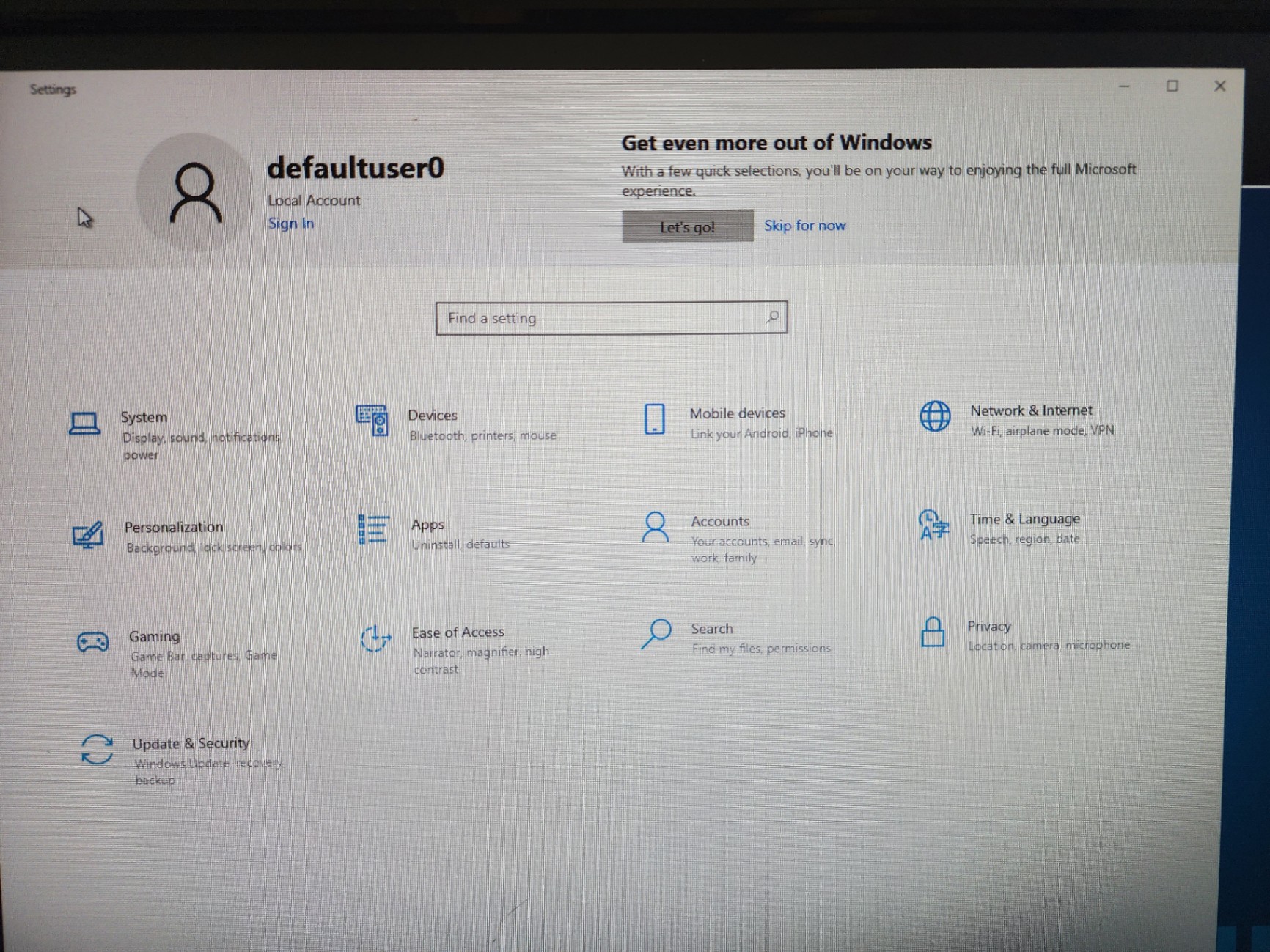Open Personalization paintbrush icon
Image resolution: width=1270 pixels, height=952 pixels.
pos(87,535)
